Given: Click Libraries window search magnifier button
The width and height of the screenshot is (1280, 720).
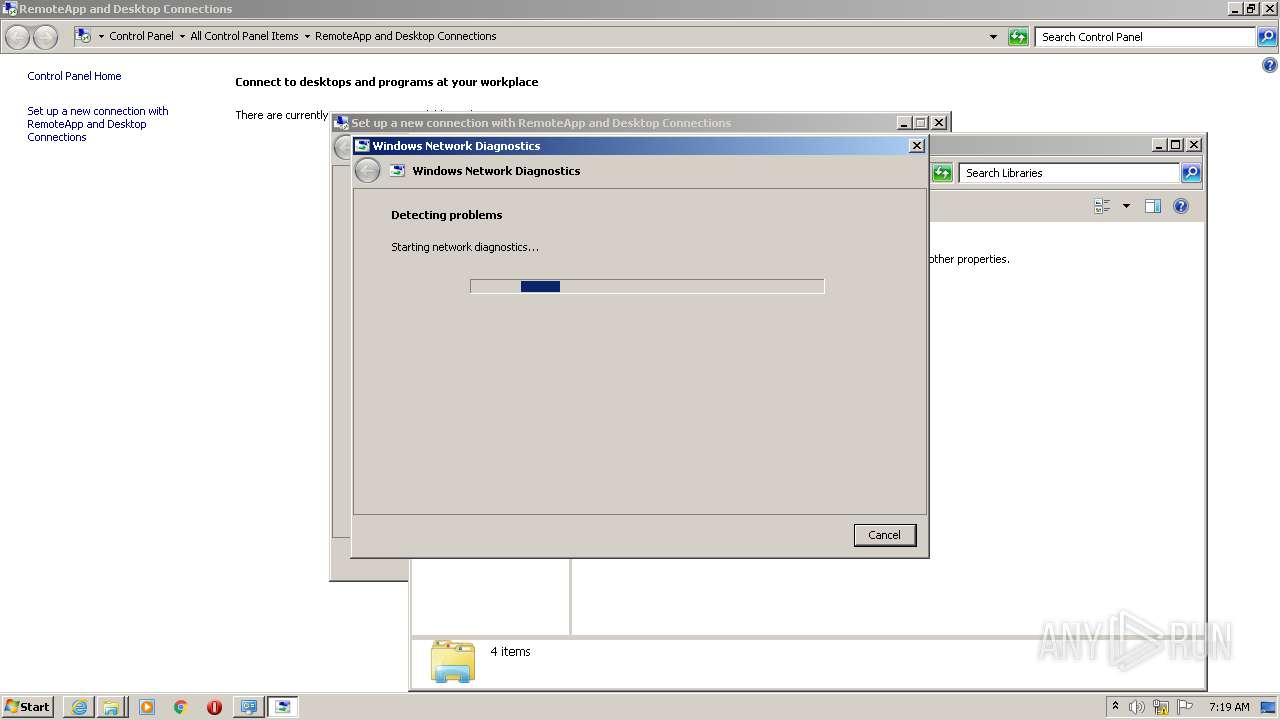Looking at the screenshot, I should pos(1191,173).
